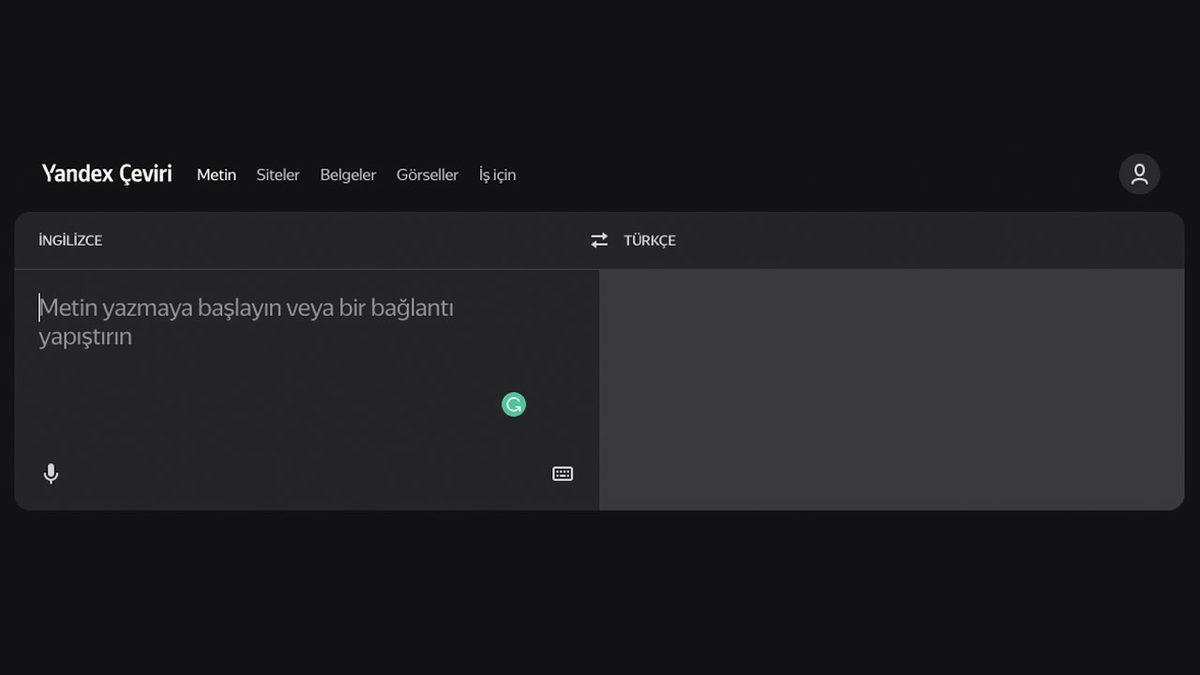
Task: Switch to the Siteler tab
Action: [278, 175]
